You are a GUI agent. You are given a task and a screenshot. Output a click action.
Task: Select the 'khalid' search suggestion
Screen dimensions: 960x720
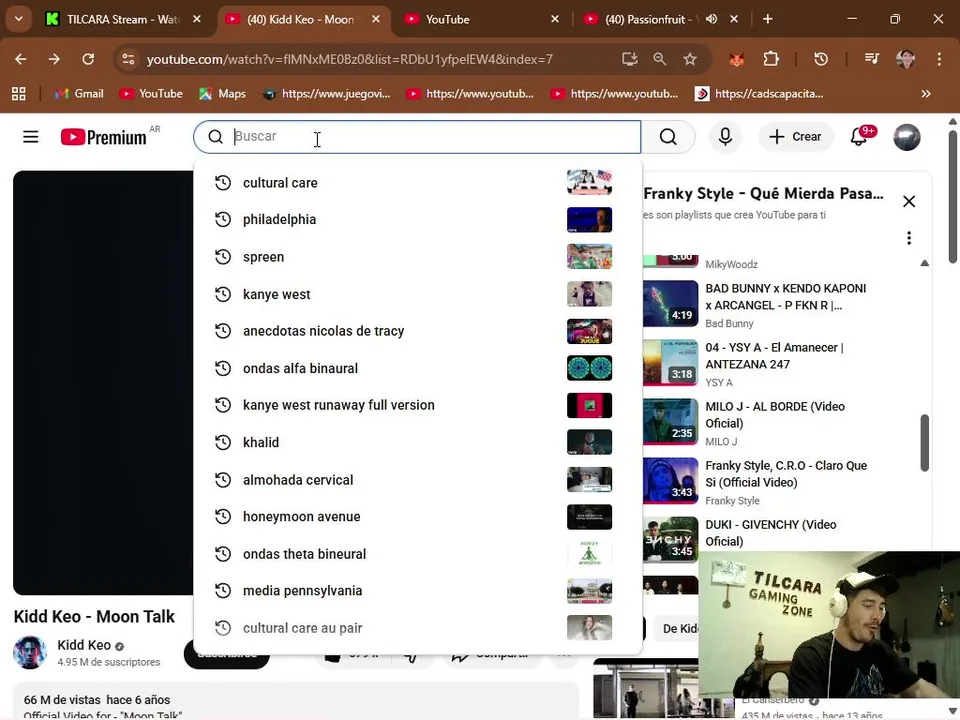pyautogui.click(x=418, y=442)
